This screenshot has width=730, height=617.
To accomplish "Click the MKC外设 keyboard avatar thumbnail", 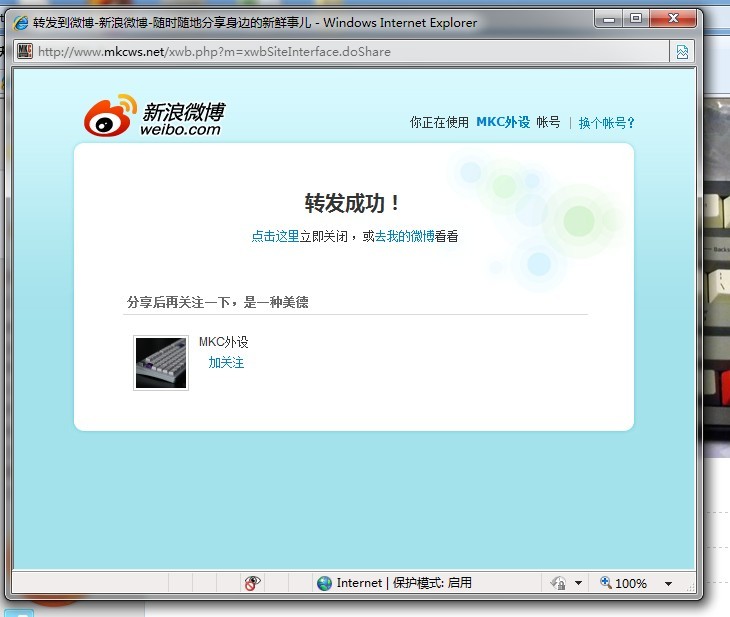I will [x=161, y=363].
